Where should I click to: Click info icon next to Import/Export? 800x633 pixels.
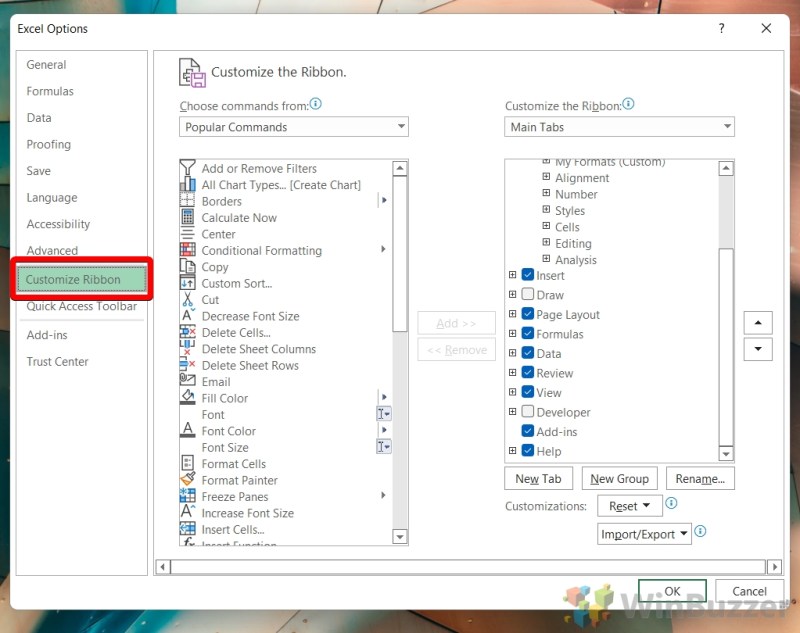701,531
